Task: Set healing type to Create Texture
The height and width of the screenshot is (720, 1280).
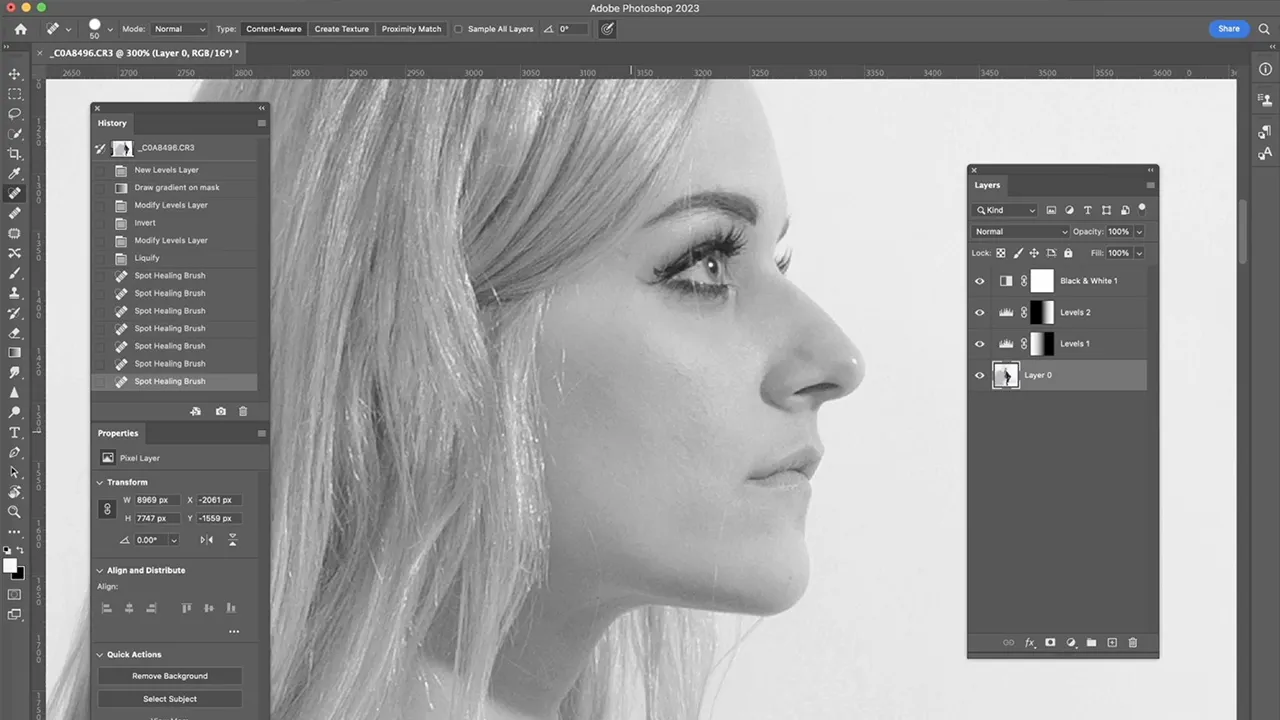Action: [x=342, y=29]
